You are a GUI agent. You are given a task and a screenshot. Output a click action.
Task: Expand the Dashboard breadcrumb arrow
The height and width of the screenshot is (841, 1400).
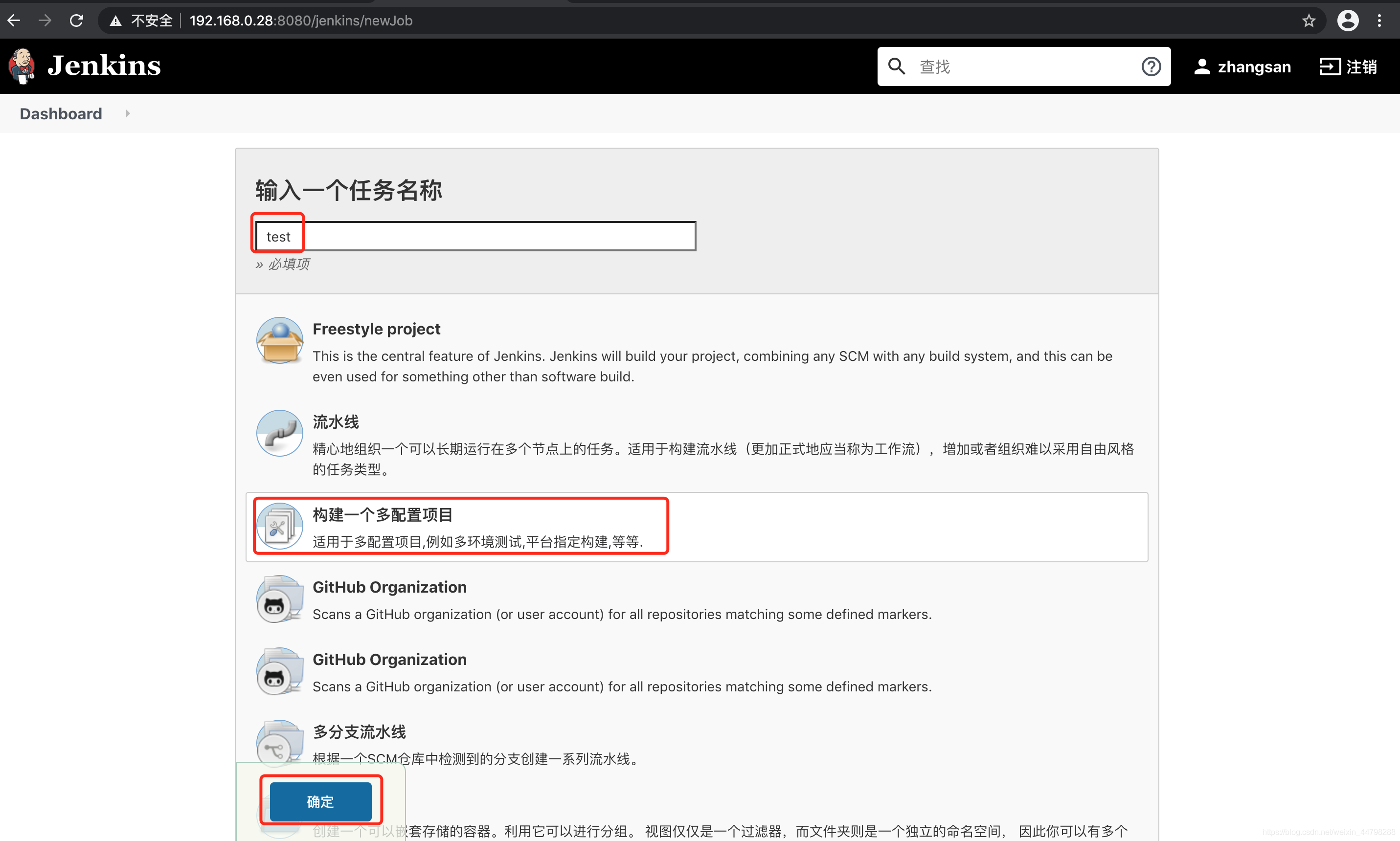coord(128,113)
